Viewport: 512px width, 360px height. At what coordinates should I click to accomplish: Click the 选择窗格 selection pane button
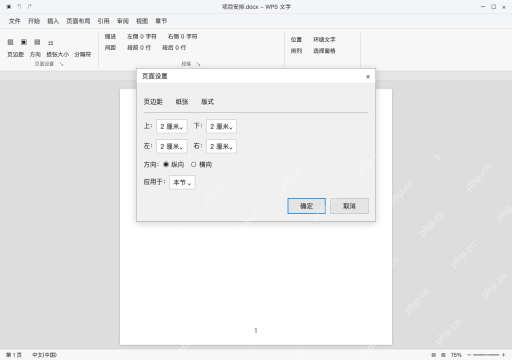(324, 51)
